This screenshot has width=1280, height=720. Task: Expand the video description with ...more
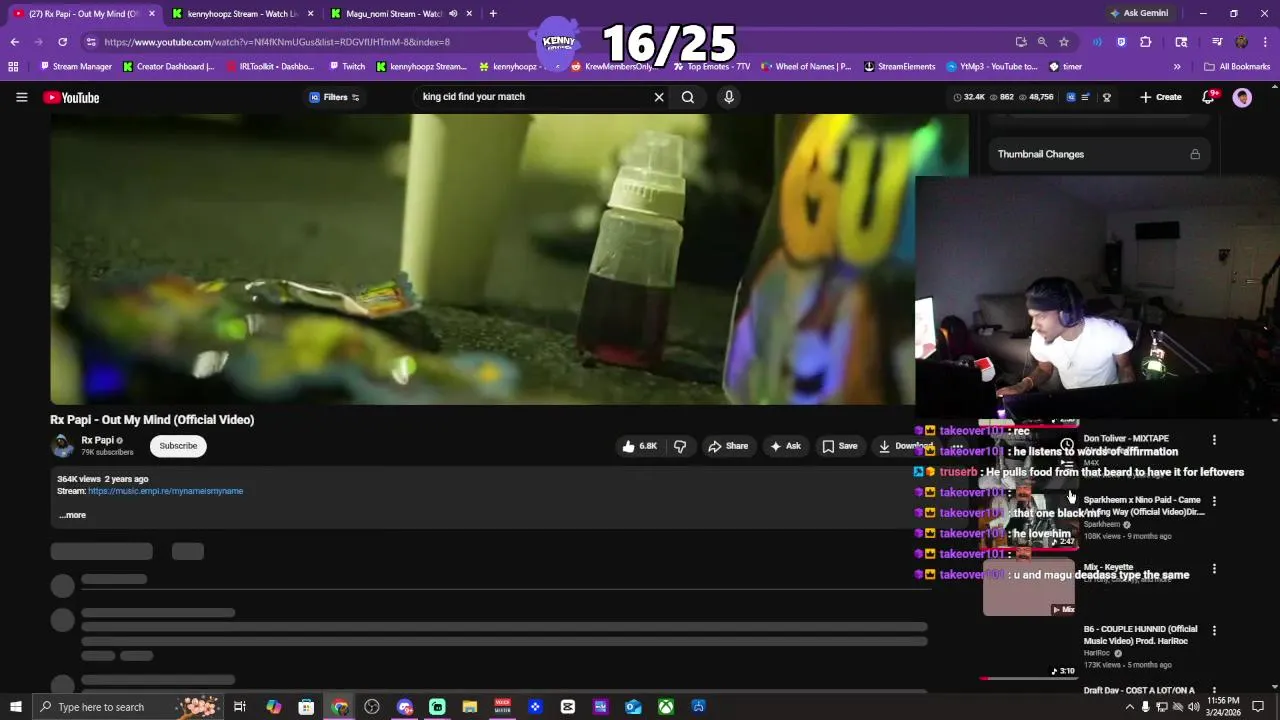[72, 515]
